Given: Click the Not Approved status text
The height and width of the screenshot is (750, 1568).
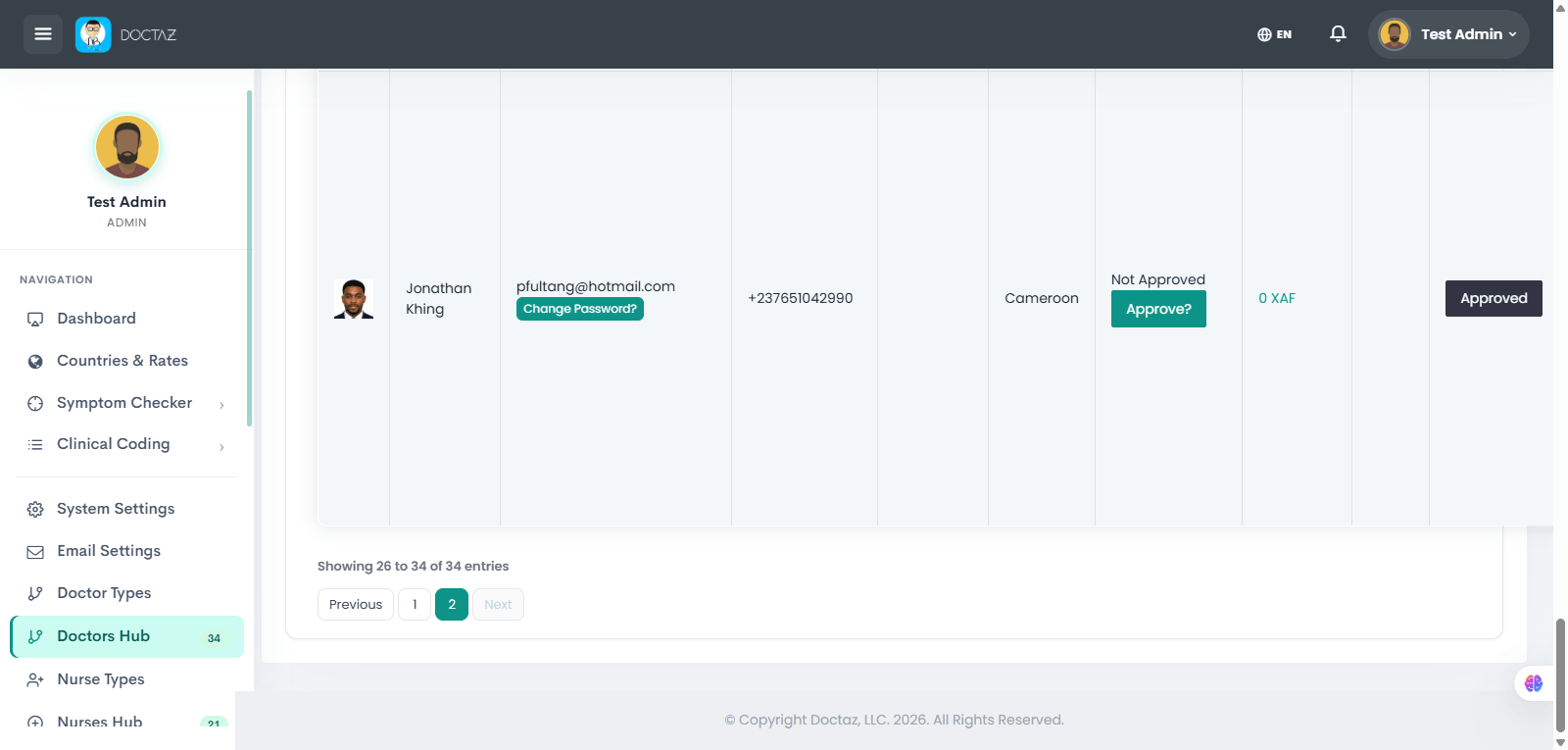Looking at the screenshot, I should [1158, 279].
